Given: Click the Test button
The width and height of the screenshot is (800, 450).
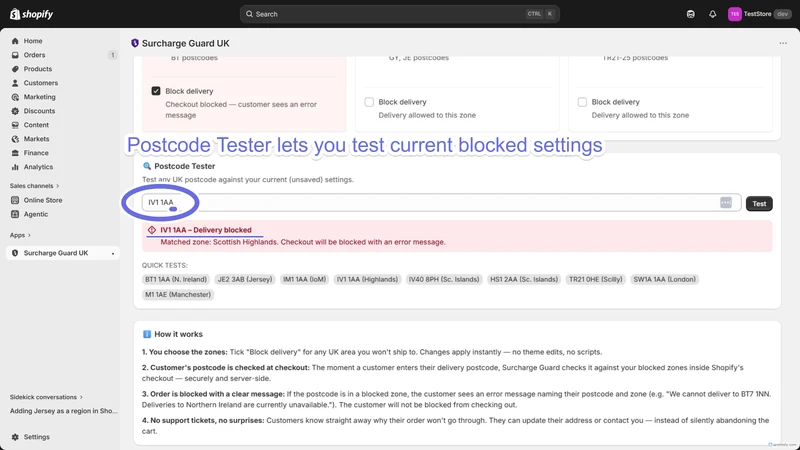Looking at the screenshot, I should [x=759, y=204].
